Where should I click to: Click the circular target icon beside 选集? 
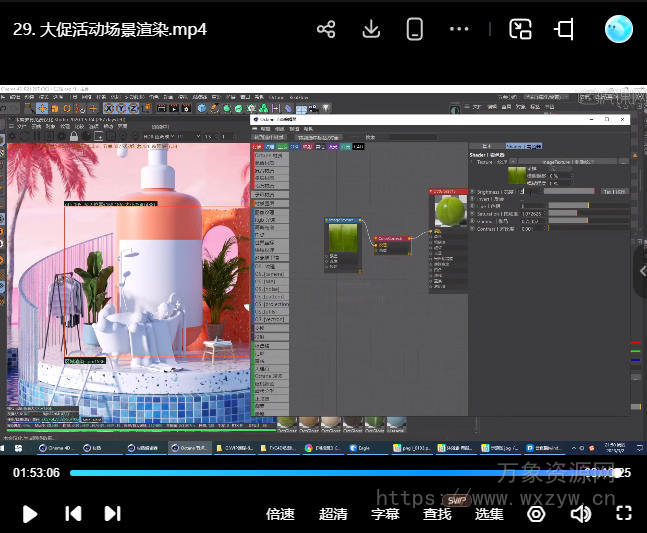pyautogui.click(x=536, y=514)
